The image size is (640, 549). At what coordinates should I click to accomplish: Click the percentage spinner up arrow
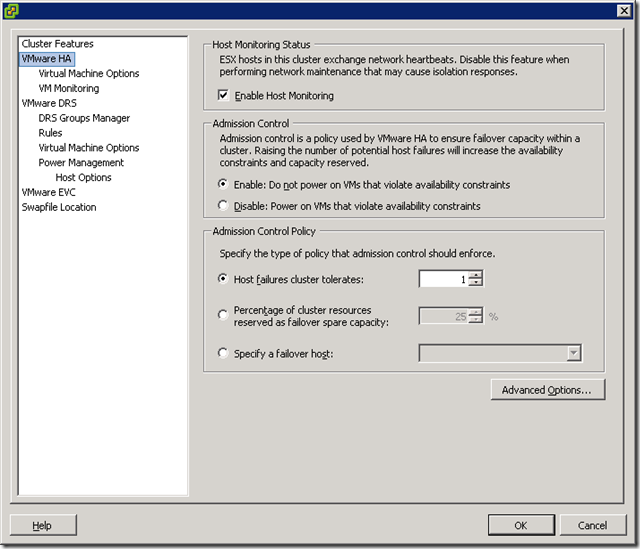(476, 312)
